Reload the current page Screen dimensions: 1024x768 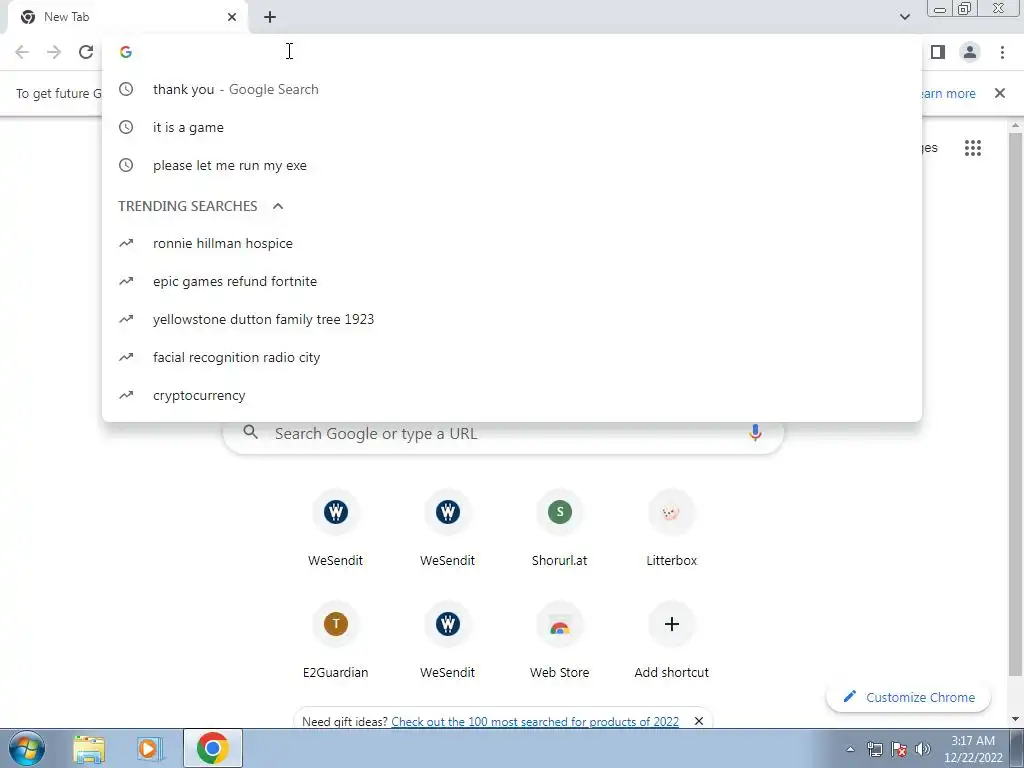pyautogui.click(x=86, y=52)
